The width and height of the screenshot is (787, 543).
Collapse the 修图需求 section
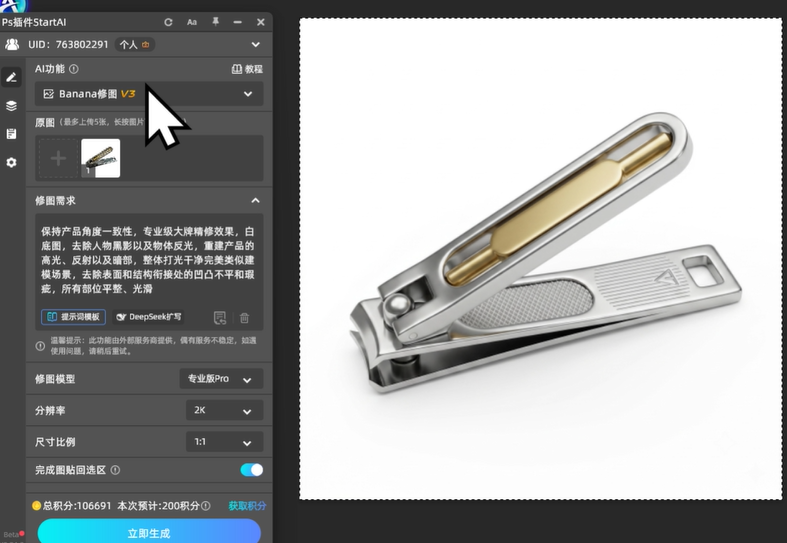click(x=255, y=200)
